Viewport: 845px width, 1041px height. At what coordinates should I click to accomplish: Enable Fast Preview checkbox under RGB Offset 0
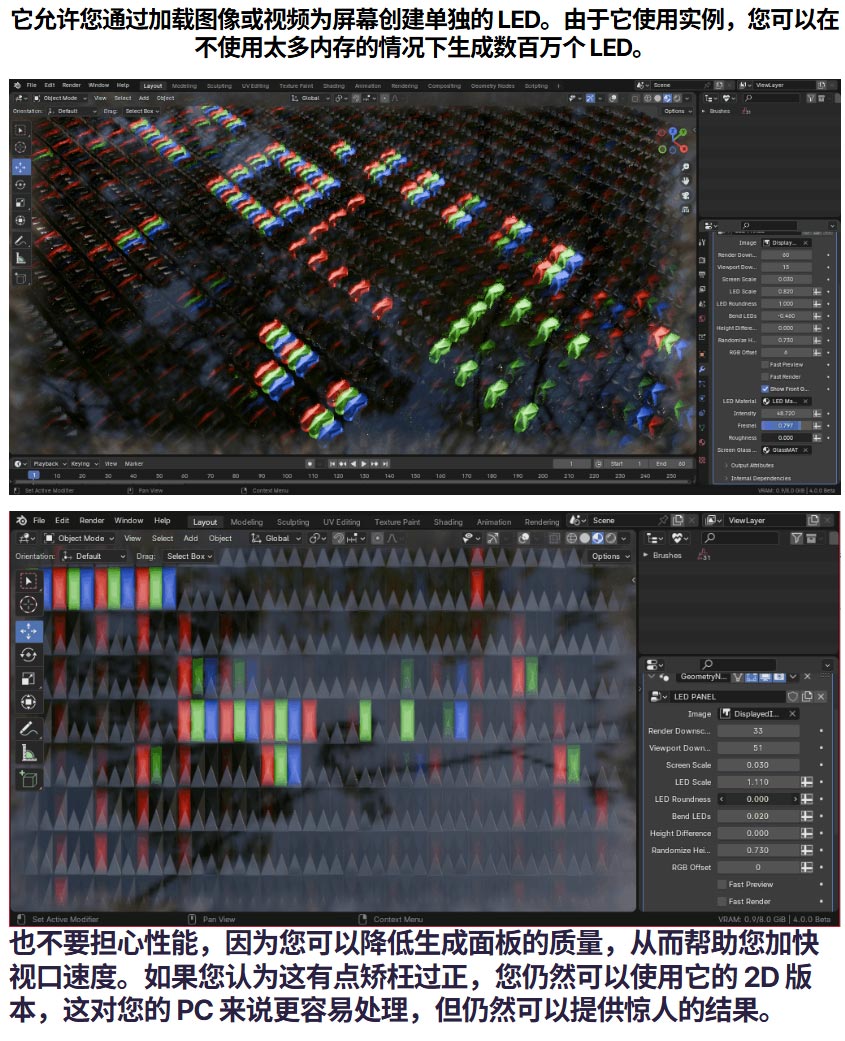pyautogui.click(x=722, y=884)
